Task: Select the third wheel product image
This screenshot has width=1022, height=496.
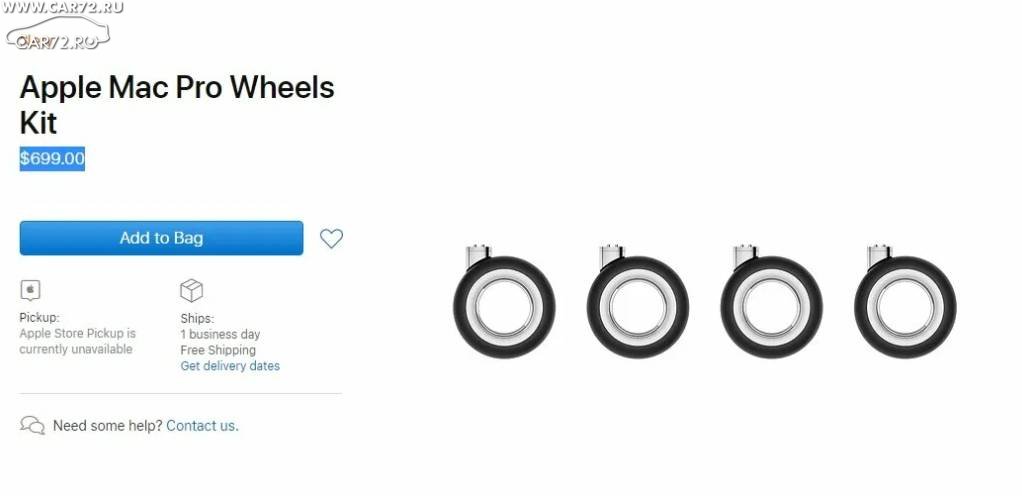Action: tap(771, 302)
